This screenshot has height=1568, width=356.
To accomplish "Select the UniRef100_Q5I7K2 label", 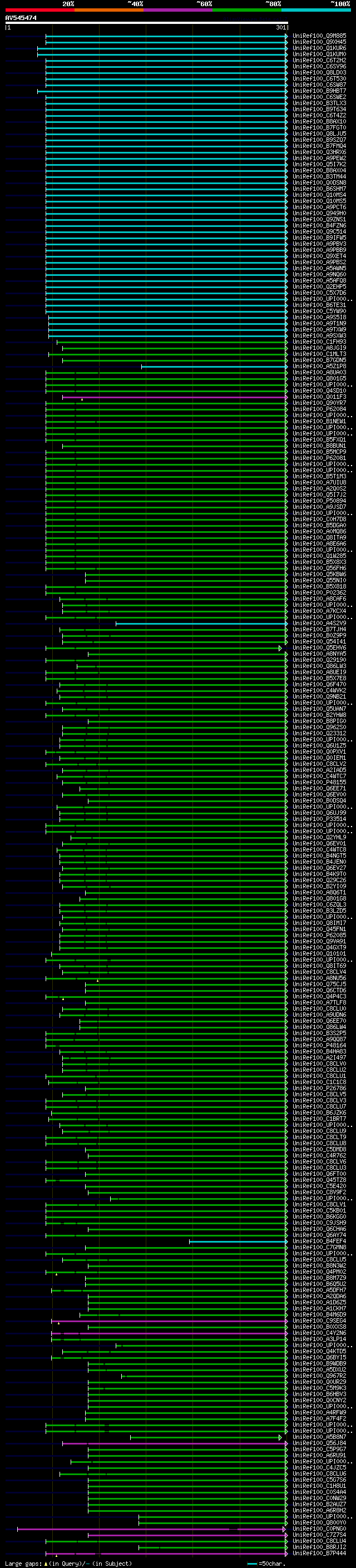I will (319, 164).
